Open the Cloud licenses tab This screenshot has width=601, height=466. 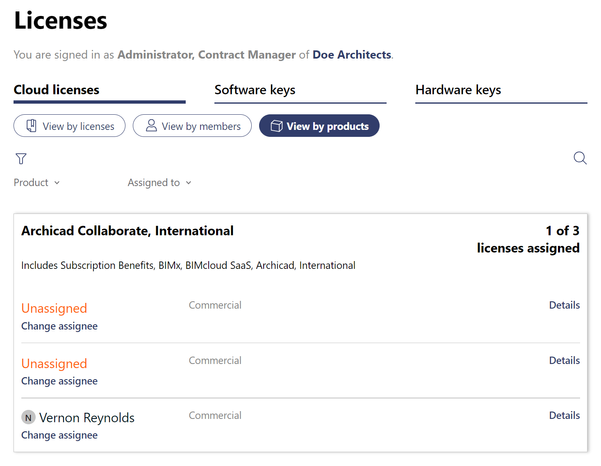99,92
